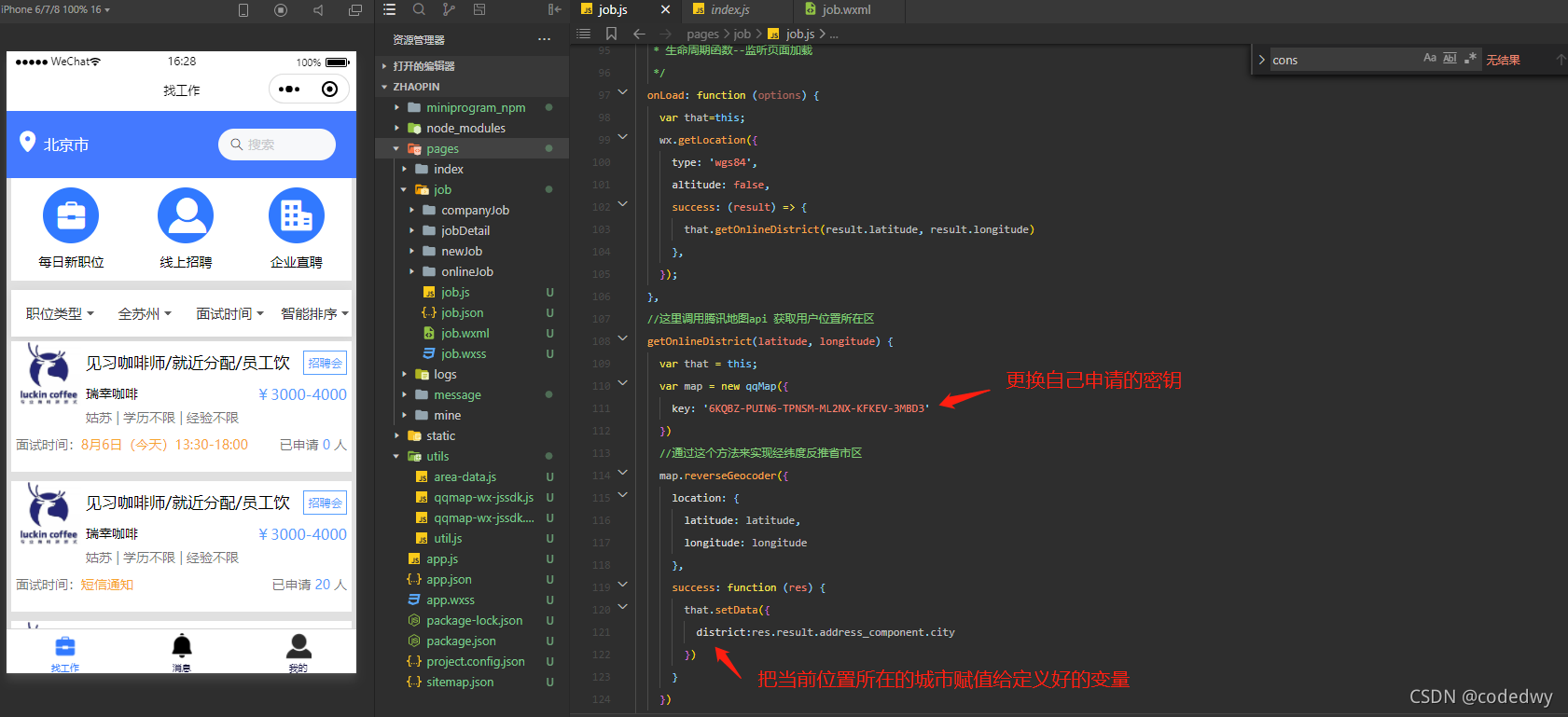This screenshot has width=1568, height=717.
Task: Expand the 打开的编辑器 section
Action: (472, 66)
